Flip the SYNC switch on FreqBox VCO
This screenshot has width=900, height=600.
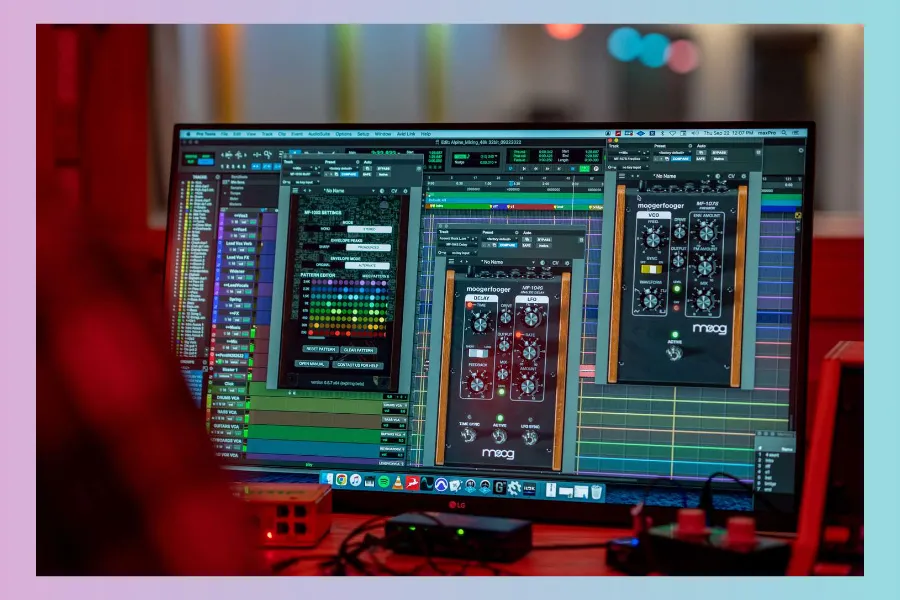pos(651,270)
